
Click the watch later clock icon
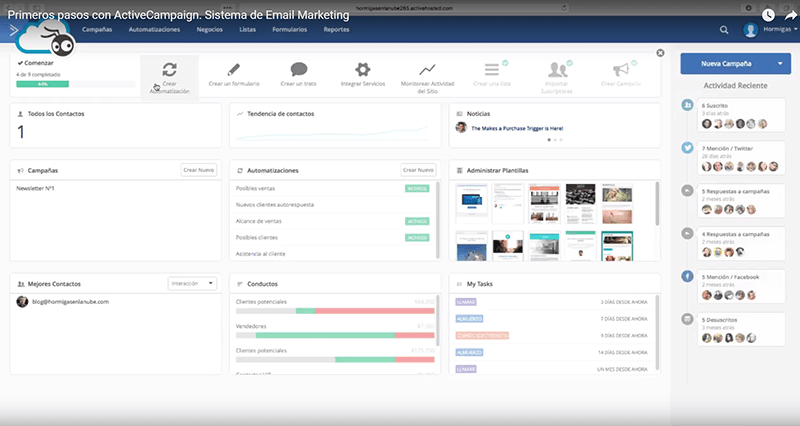768,15
